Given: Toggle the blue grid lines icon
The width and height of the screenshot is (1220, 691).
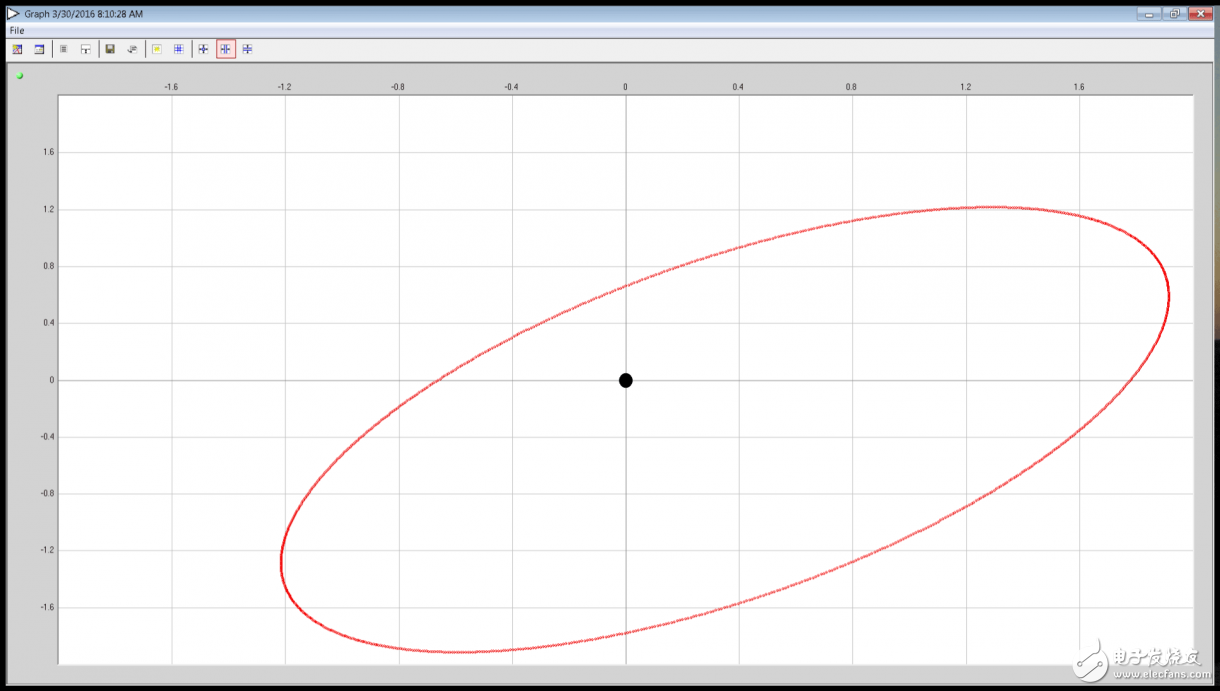Looking at the screenshot, I should [179, 49].
